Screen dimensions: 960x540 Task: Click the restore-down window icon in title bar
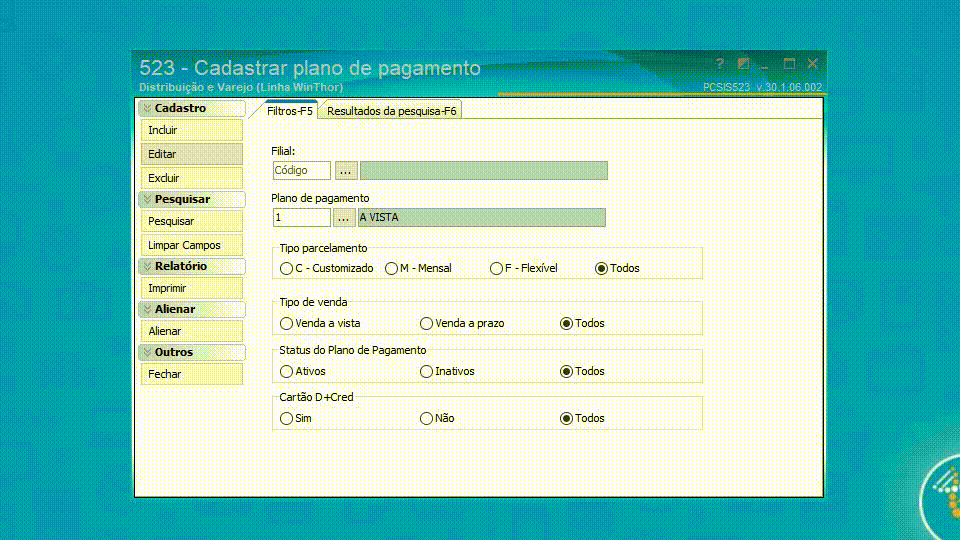[743, 64]
